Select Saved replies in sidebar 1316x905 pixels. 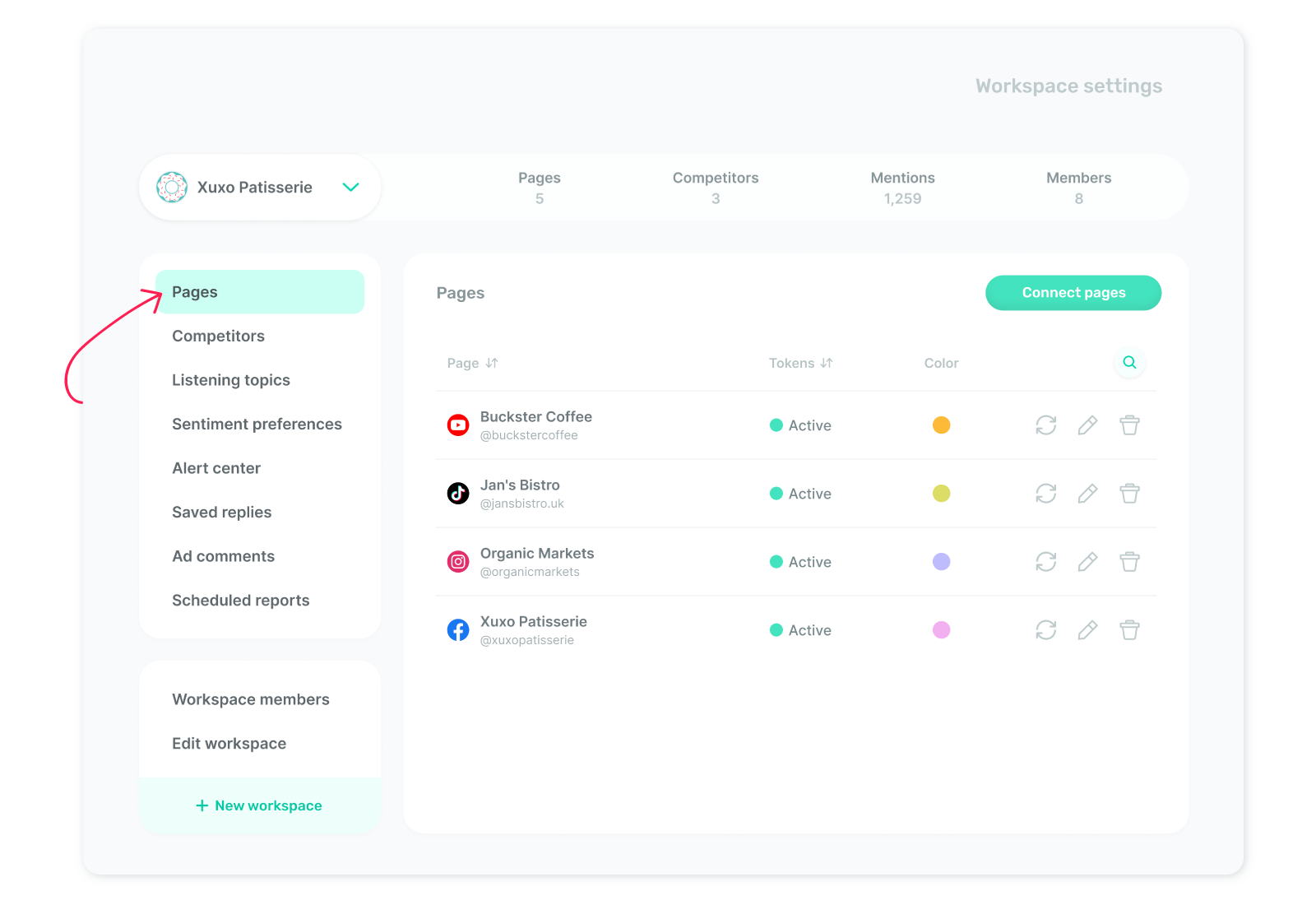click(x=222, y=513)
